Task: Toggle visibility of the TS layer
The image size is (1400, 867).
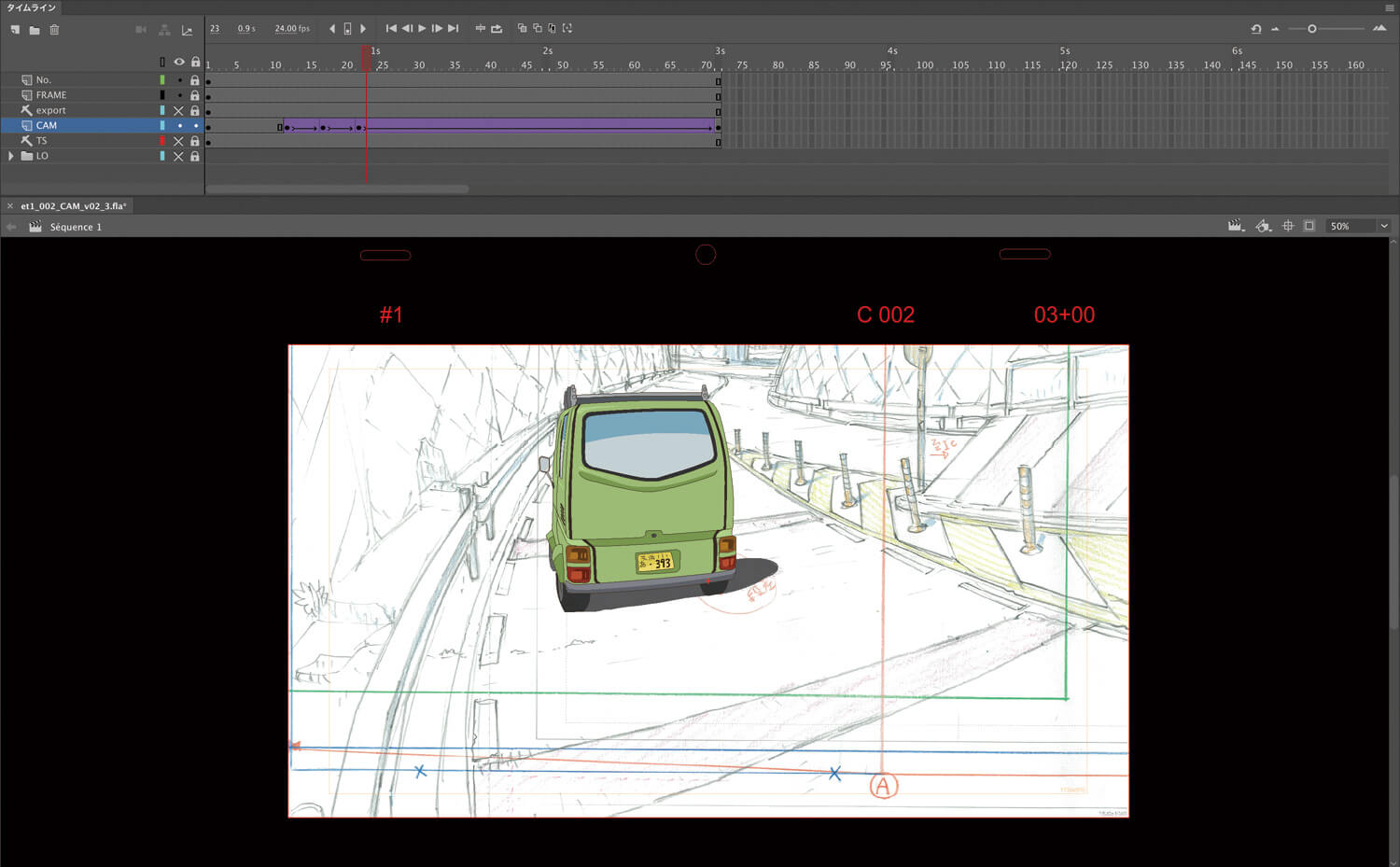Action: click(178, 141)
